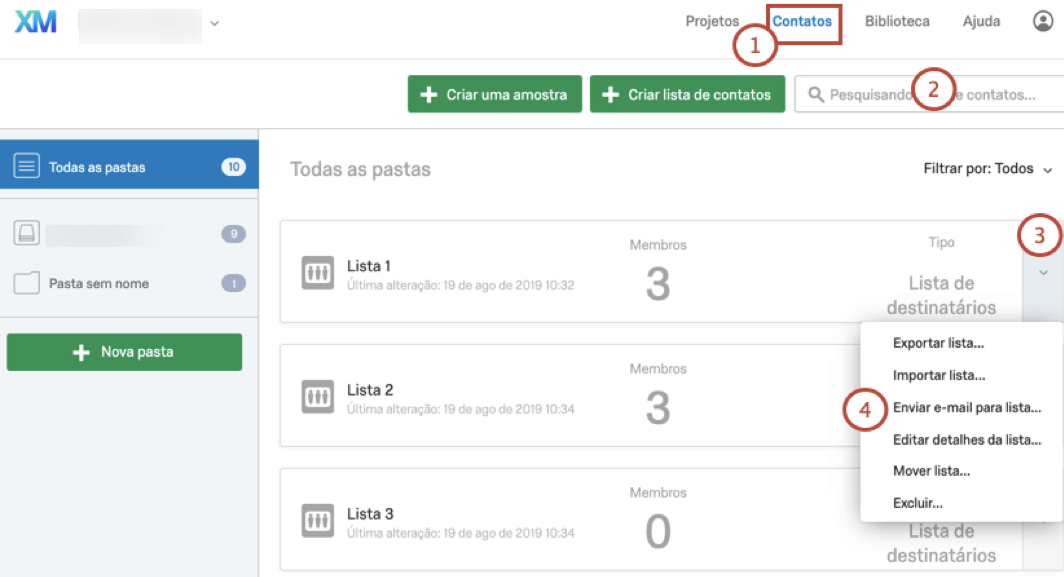
Task: Choose Importar lista... from the menu
Action: pos(938,375)
